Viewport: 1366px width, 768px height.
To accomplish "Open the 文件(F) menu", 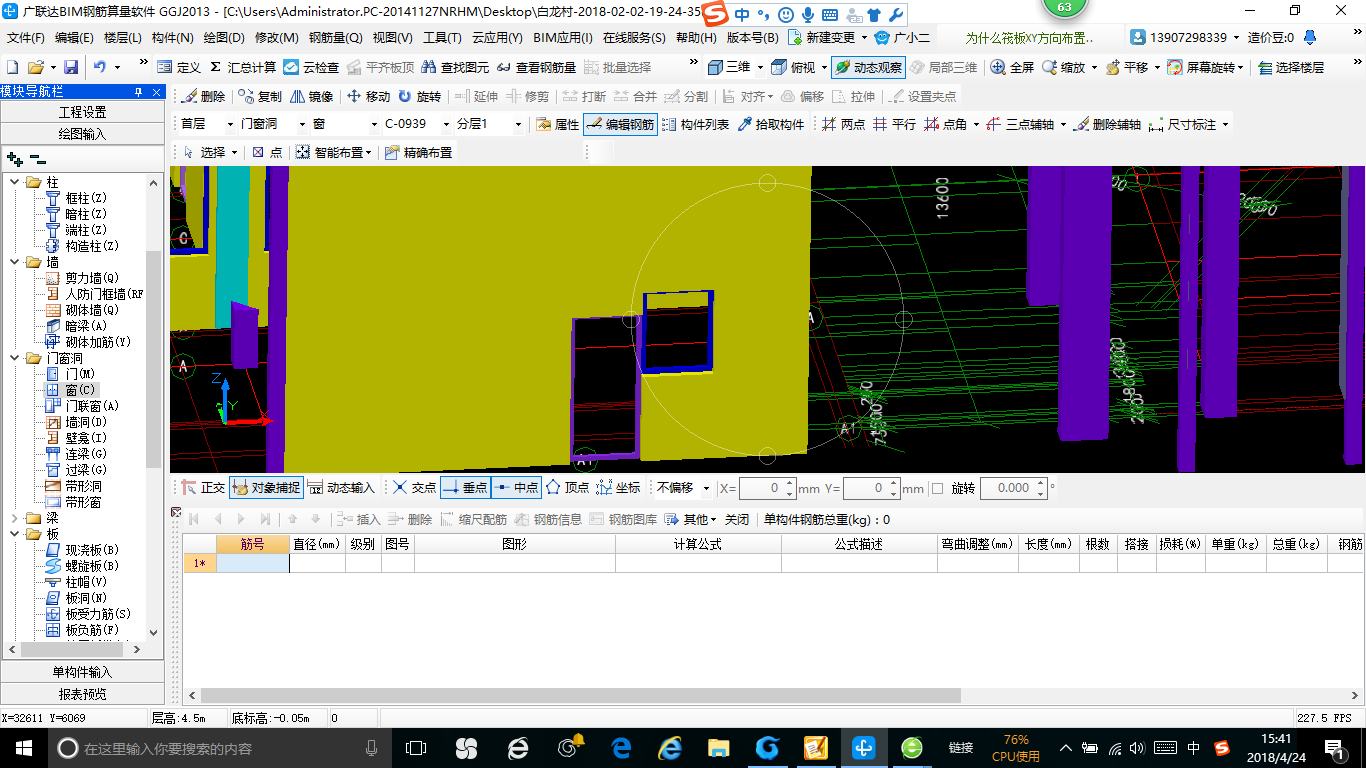I will [x=26, y=38].
